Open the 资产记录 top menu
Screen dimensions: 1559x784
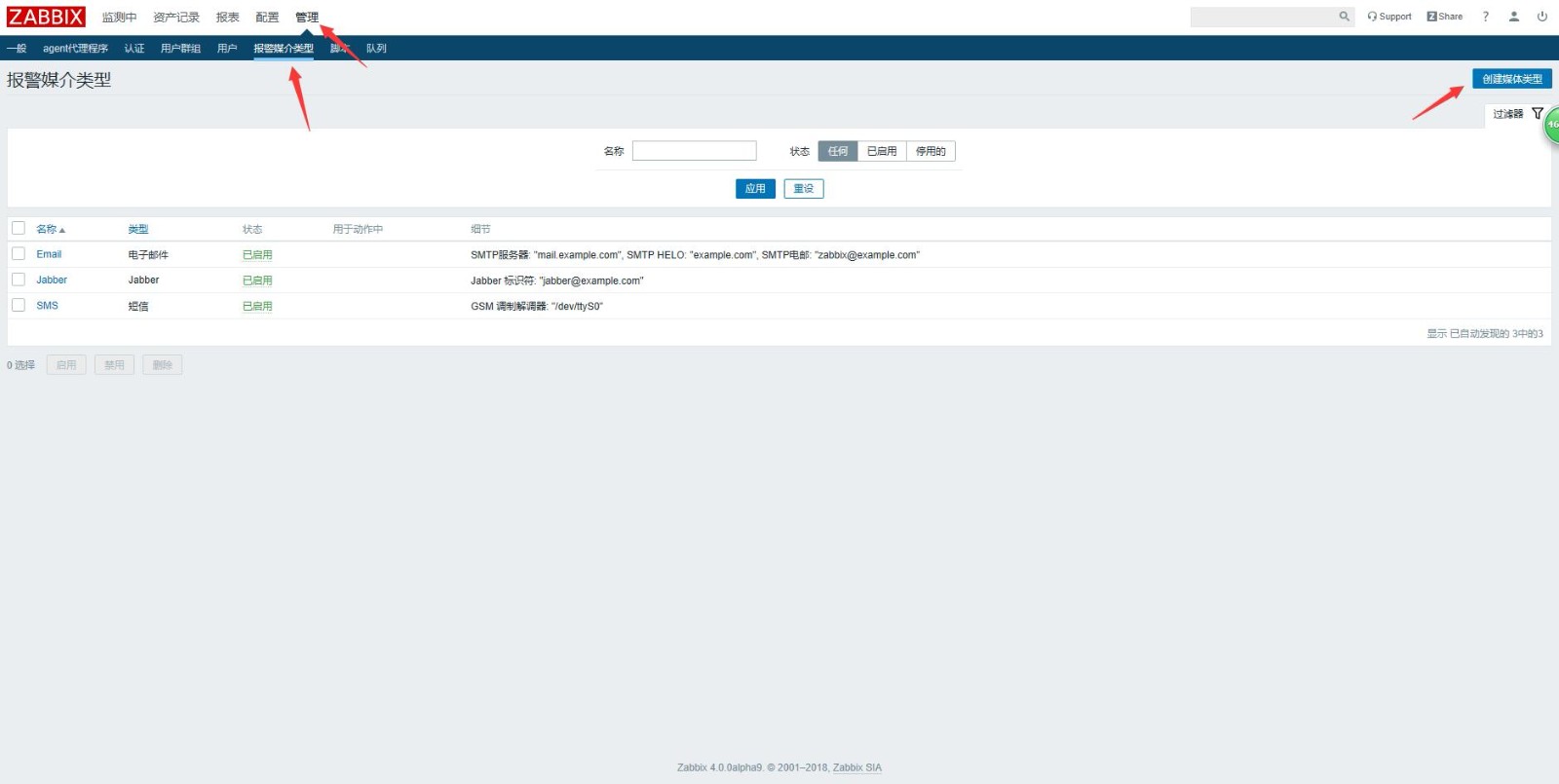tap(176, 18)
